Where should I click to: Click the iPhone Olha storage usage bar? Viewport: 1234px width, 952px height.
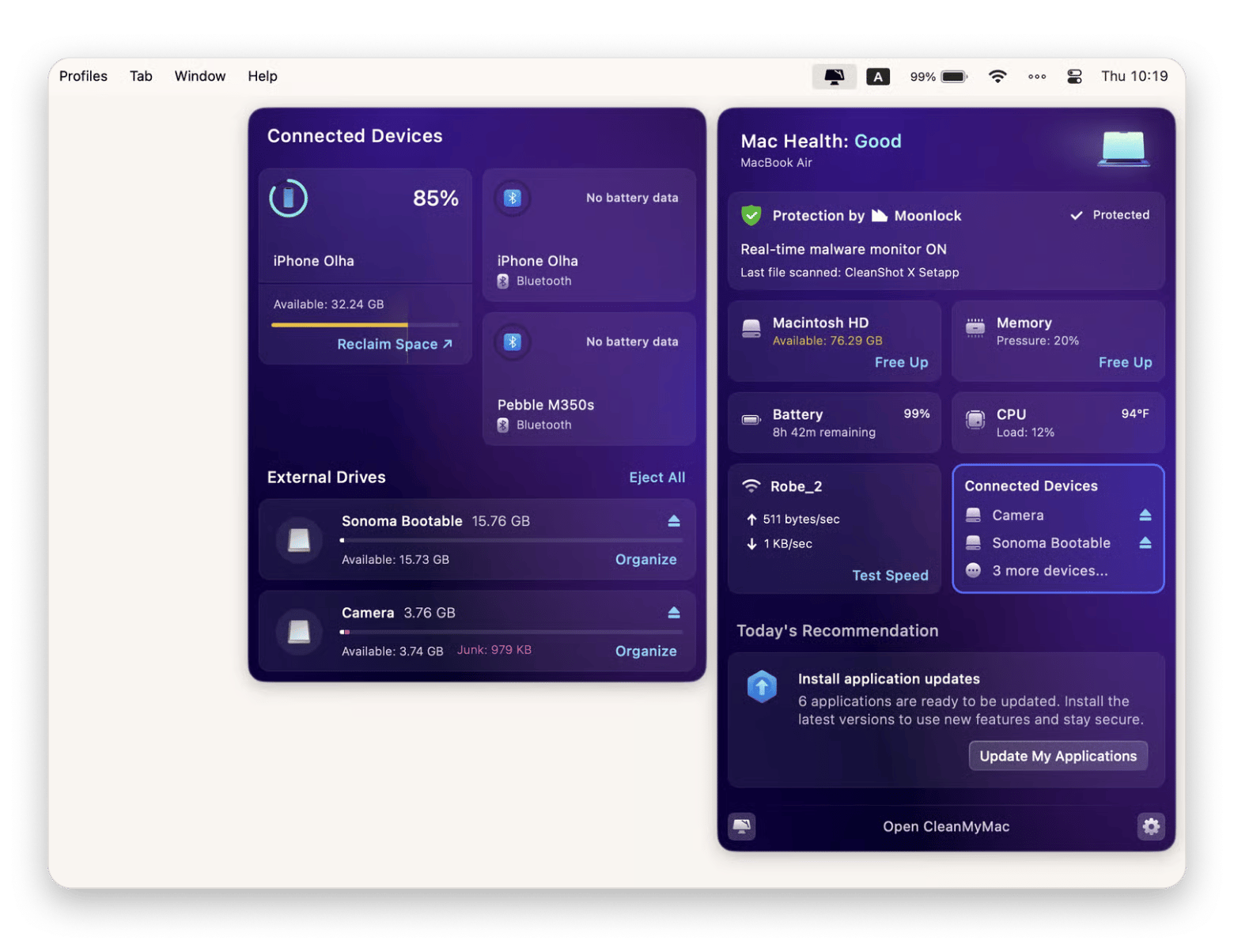coord(365,325)
